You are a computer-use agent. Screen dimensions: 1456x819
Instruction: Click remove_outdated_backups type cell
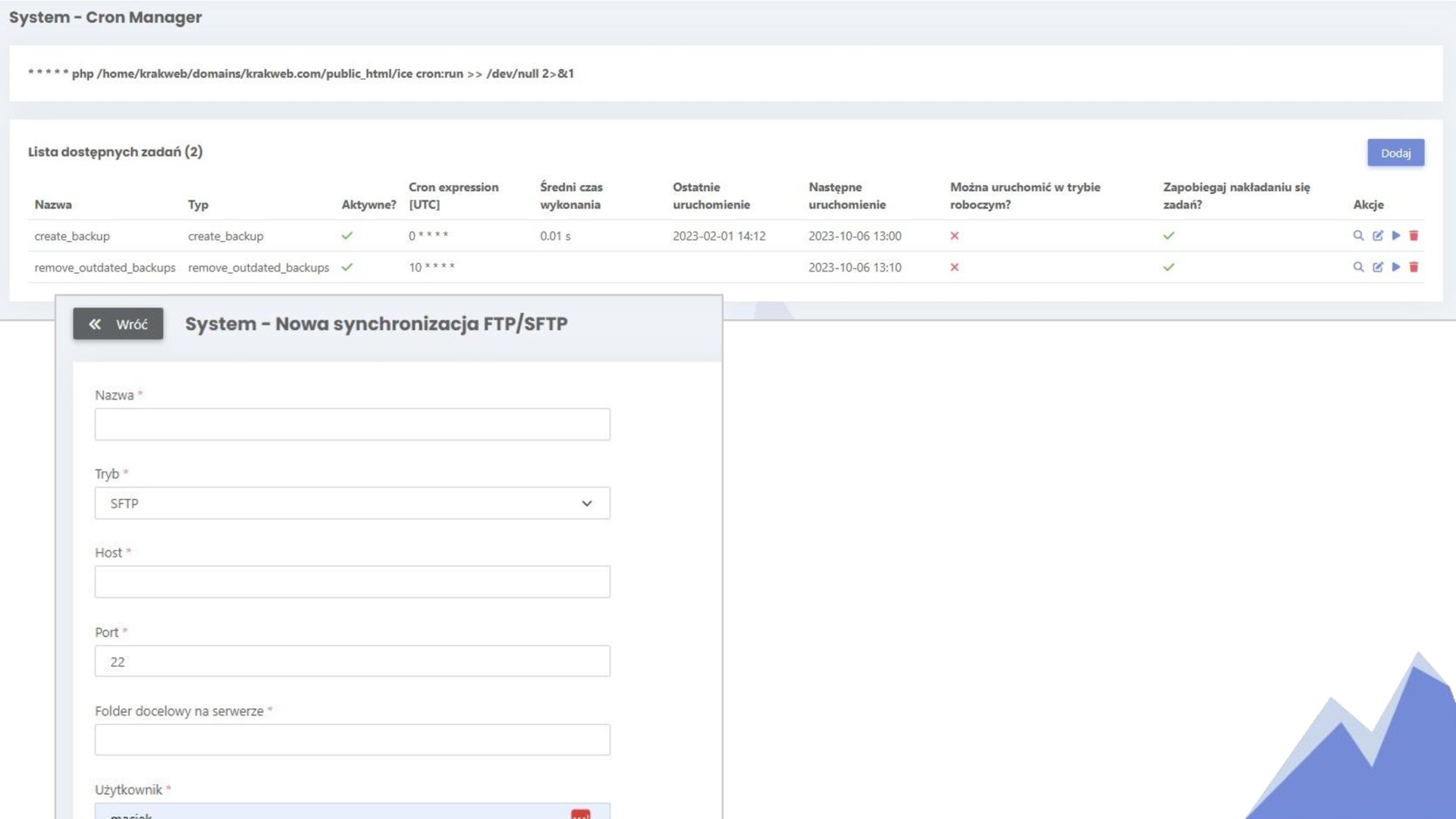pos(259,268)
